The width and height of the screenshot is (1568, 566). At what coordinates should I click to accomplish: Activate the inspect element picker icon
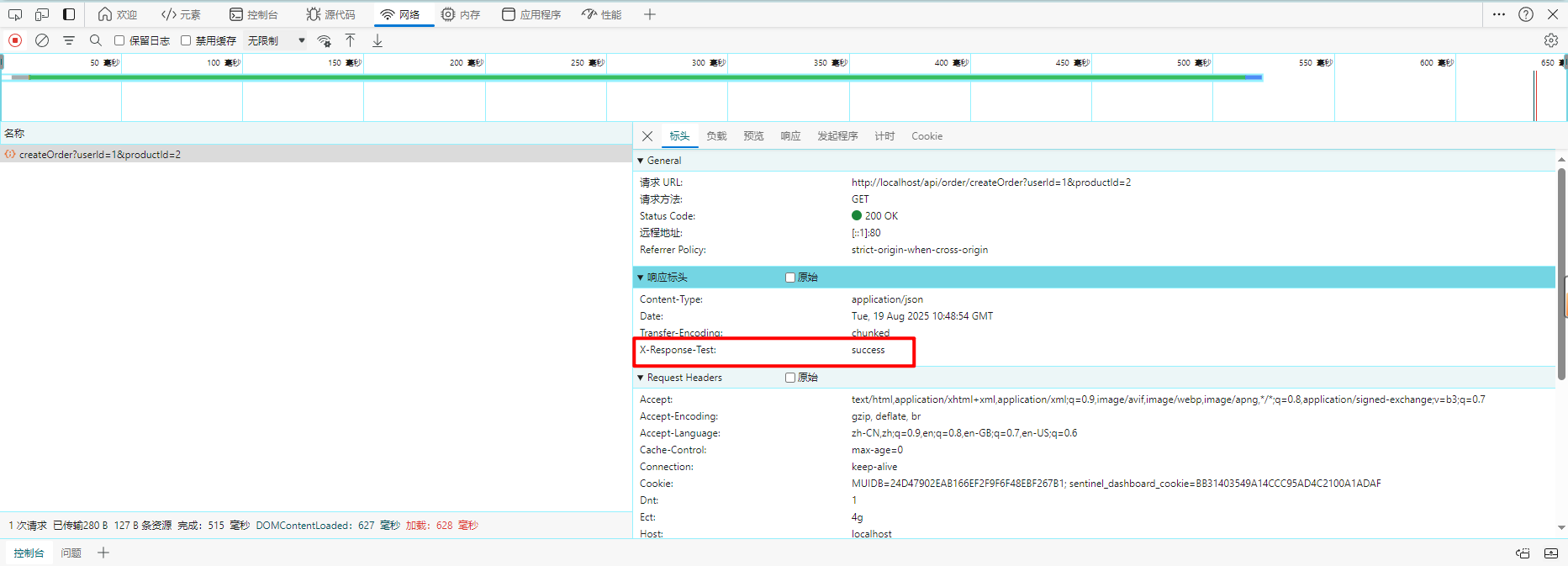click(15, 14)
